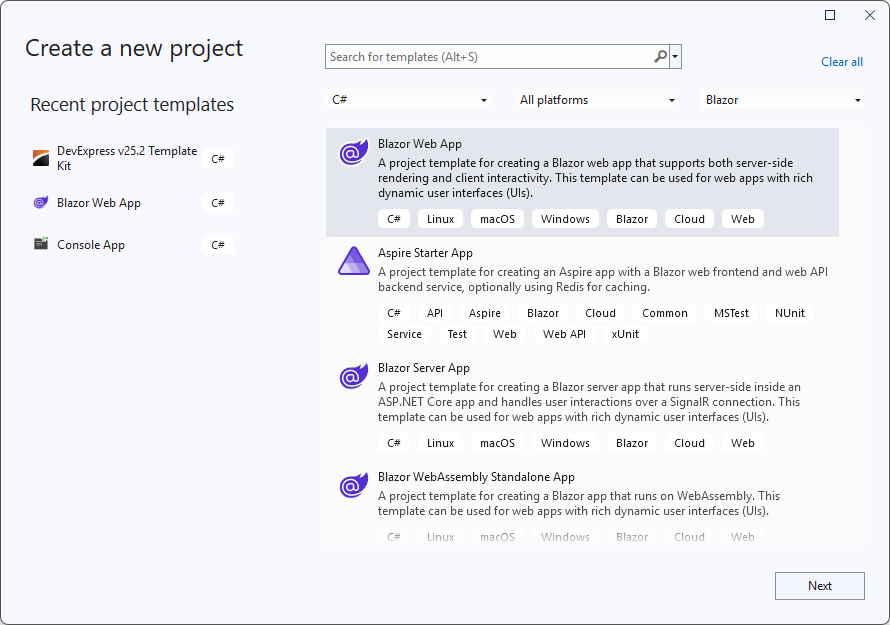
Task: Click the Blazor WebAssembly Standalone App icon
Action: [353, 486]
